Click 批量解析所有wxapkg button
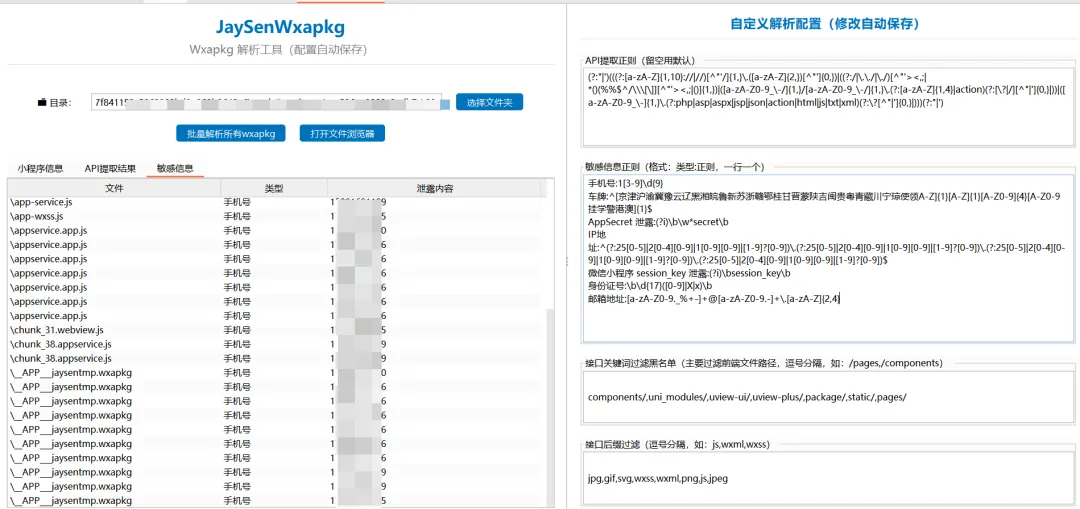Screen dimensions: 1080x509 coord(231,134)
